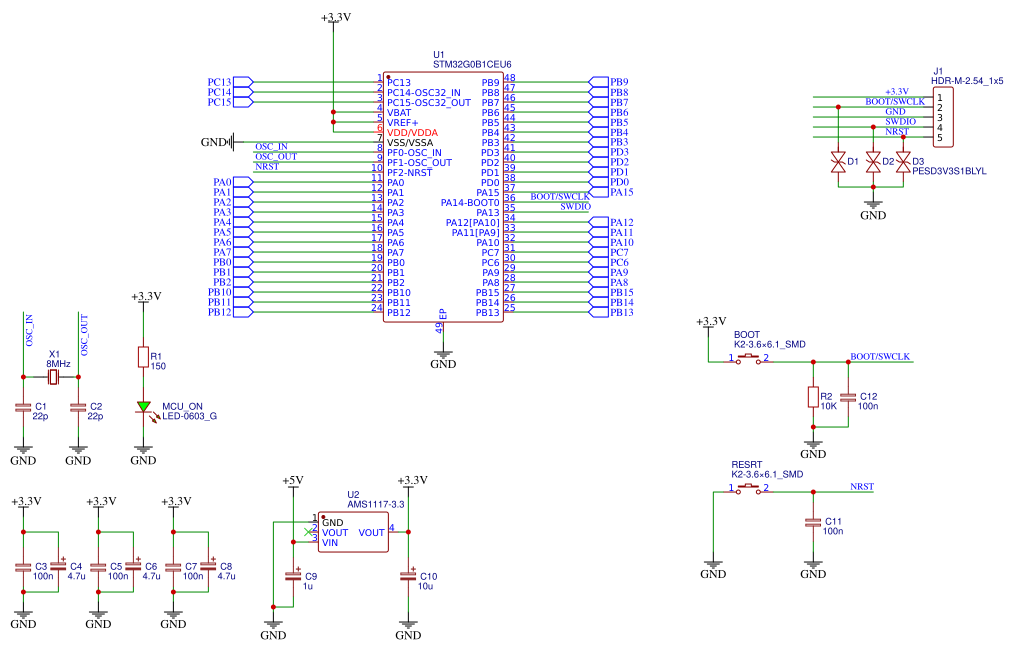Select the +5V power symbol

tap(292, 482)
